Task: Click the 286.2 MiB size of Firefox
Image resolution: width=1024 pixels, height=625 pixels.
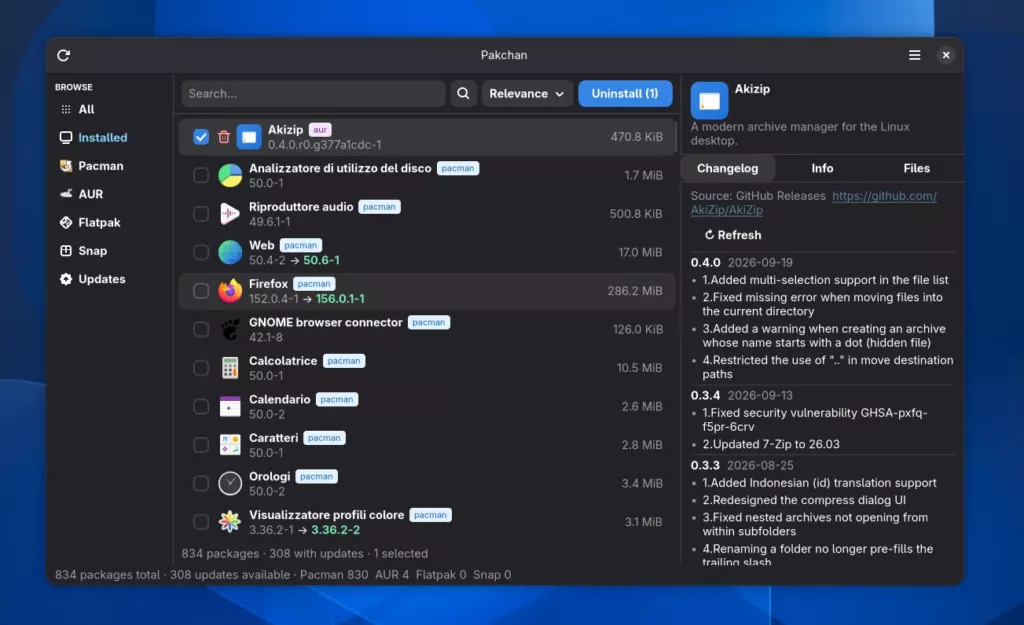Action: pos(635,291)
